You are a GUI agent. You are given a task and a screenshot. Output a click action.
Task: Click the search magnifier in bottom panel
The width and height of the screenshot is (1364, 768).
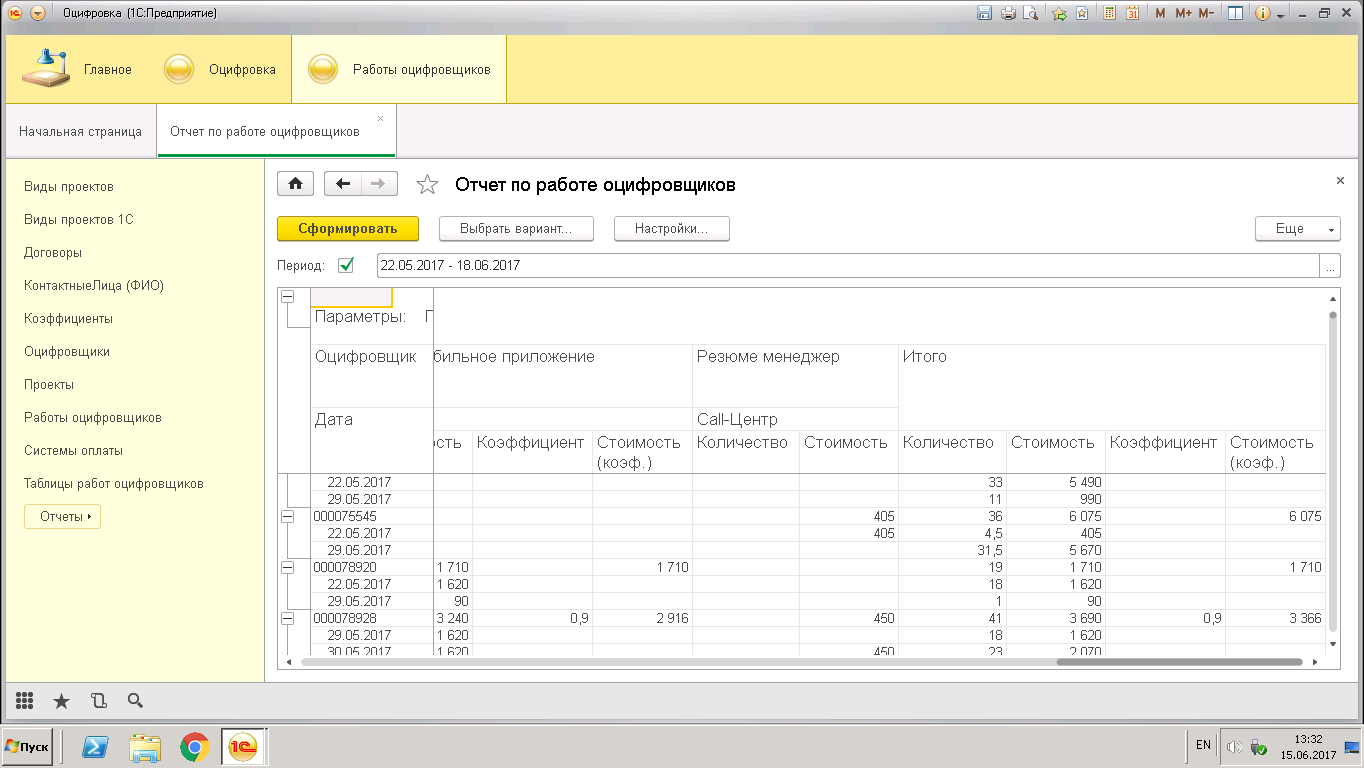click(x=135, y=701)
